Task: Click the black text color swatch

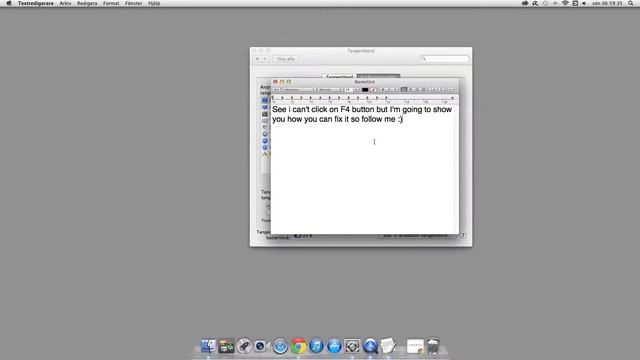Action: (x=365, y=89)
